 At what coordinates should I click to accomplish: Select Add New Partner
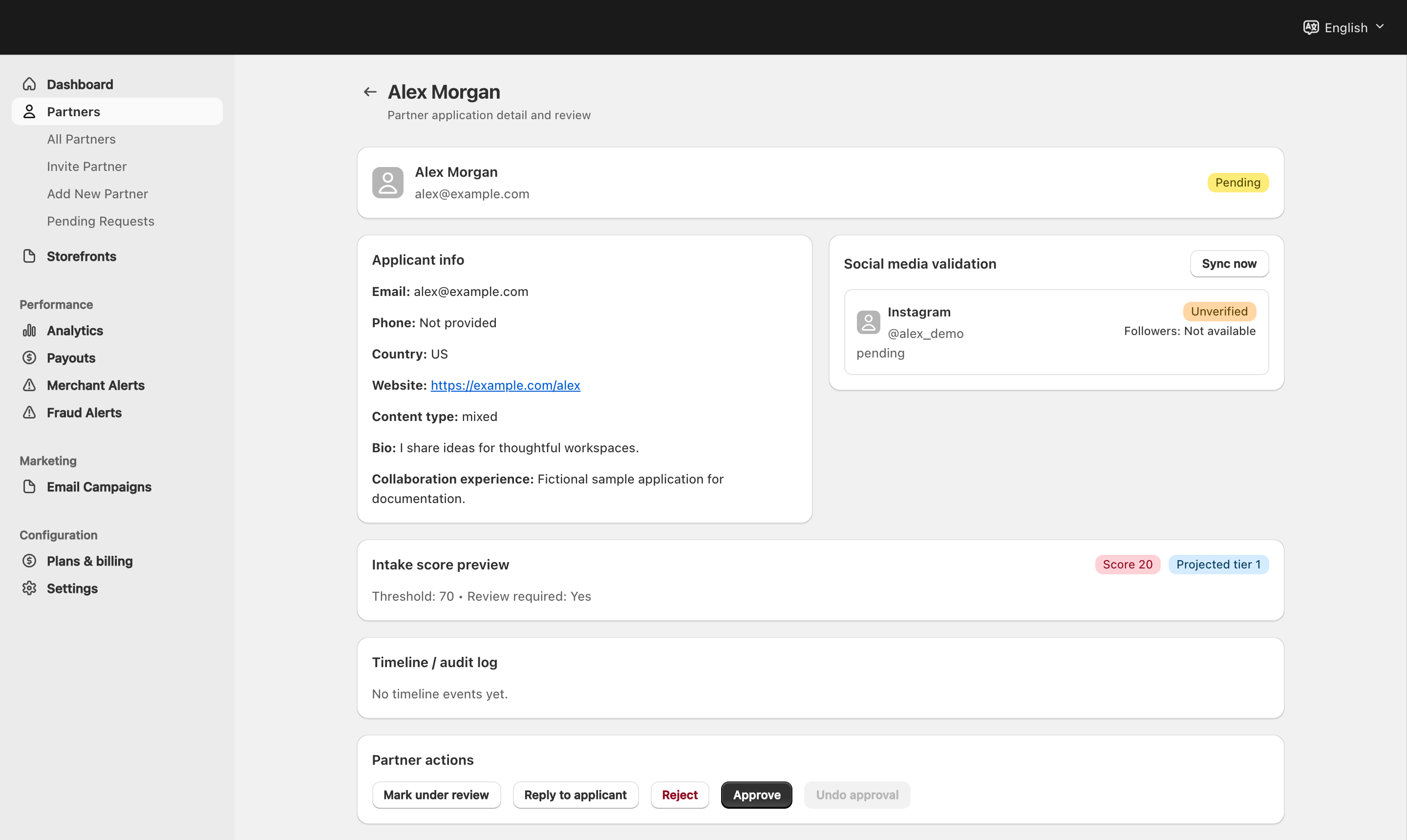97,194
